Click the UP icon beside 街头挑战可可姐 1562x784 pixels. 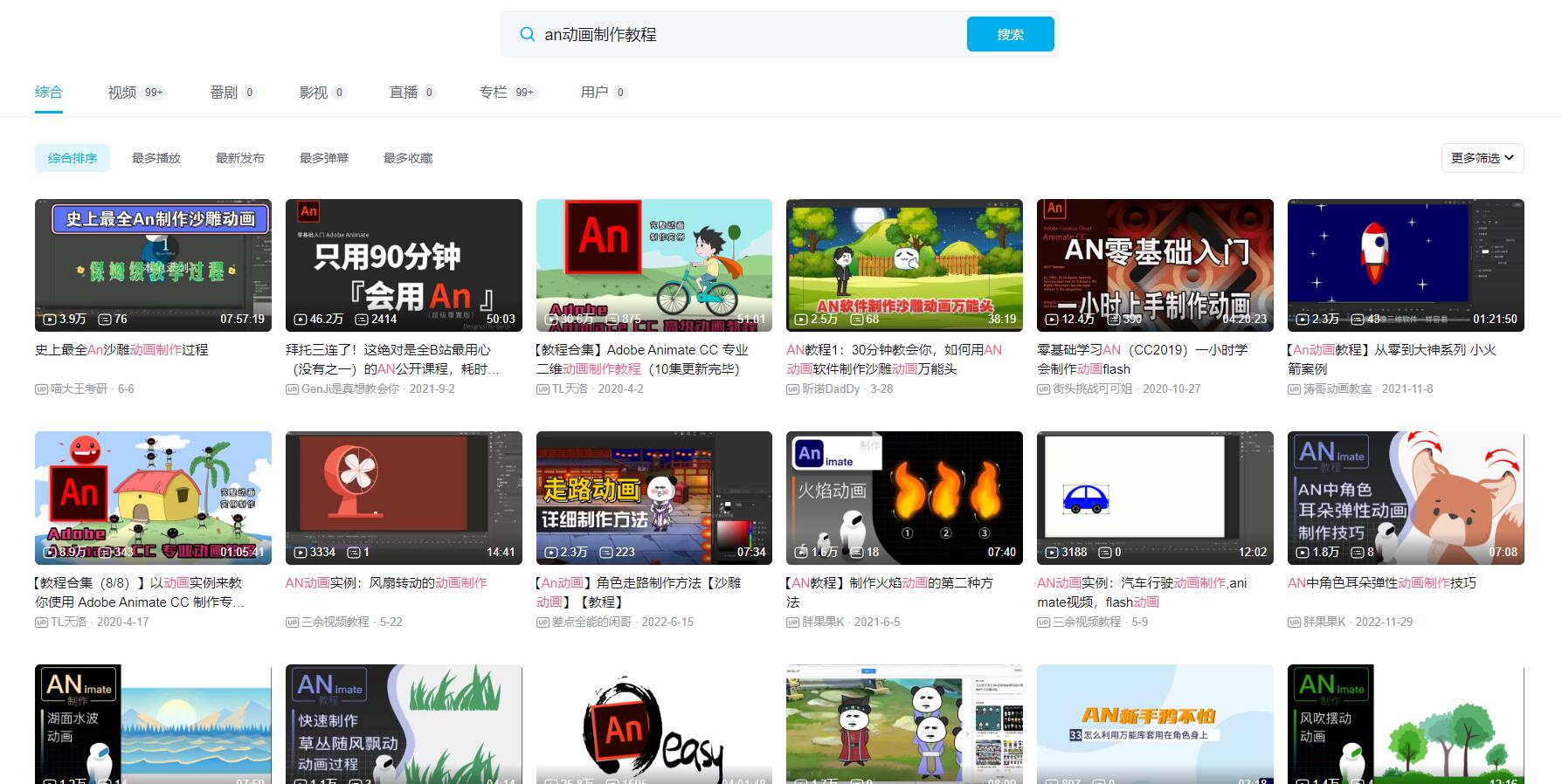[x=1043, y=389]
